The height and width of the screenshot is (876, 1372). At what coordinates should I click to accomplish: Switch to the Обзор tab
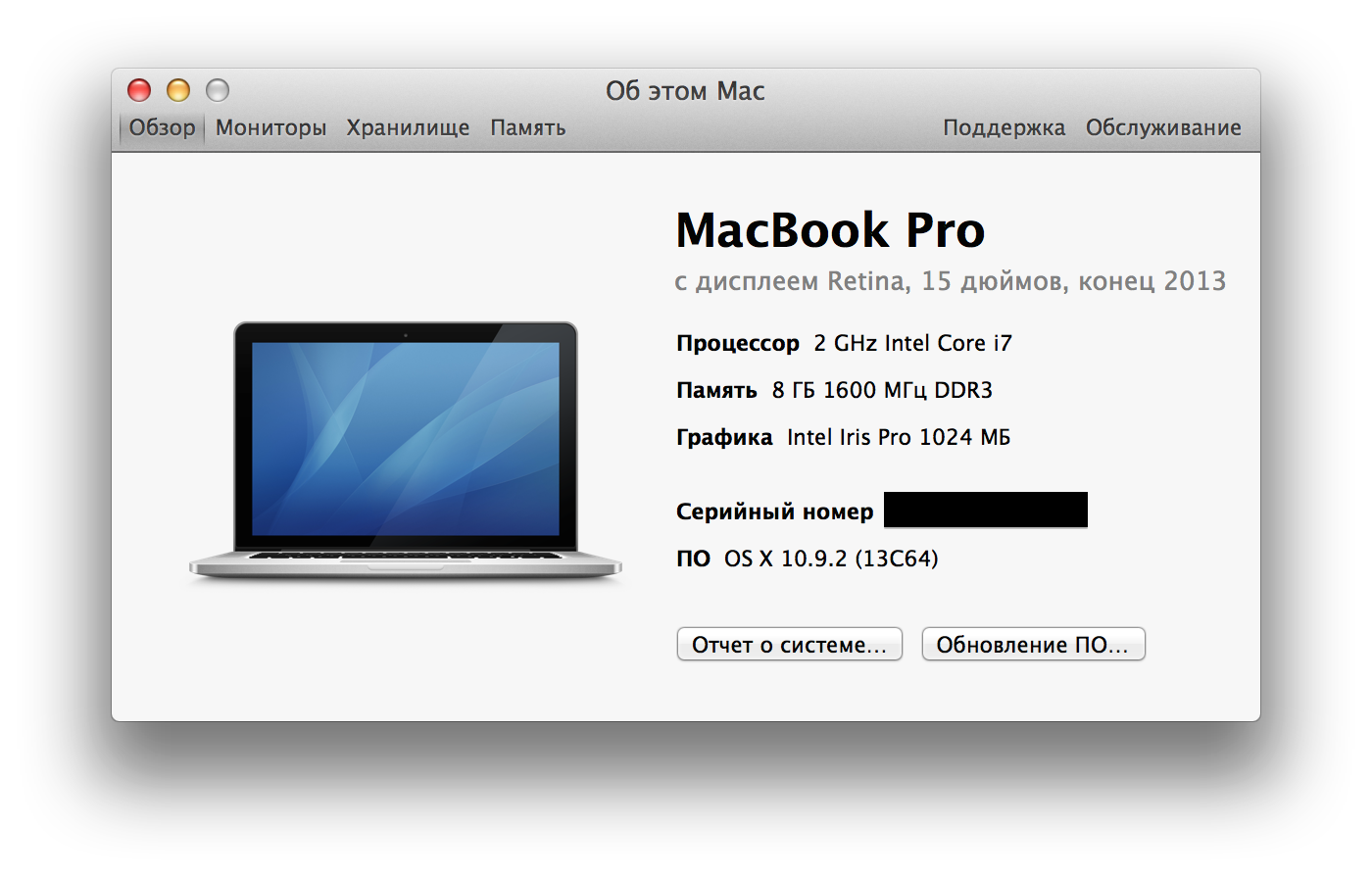pos(162,128)
